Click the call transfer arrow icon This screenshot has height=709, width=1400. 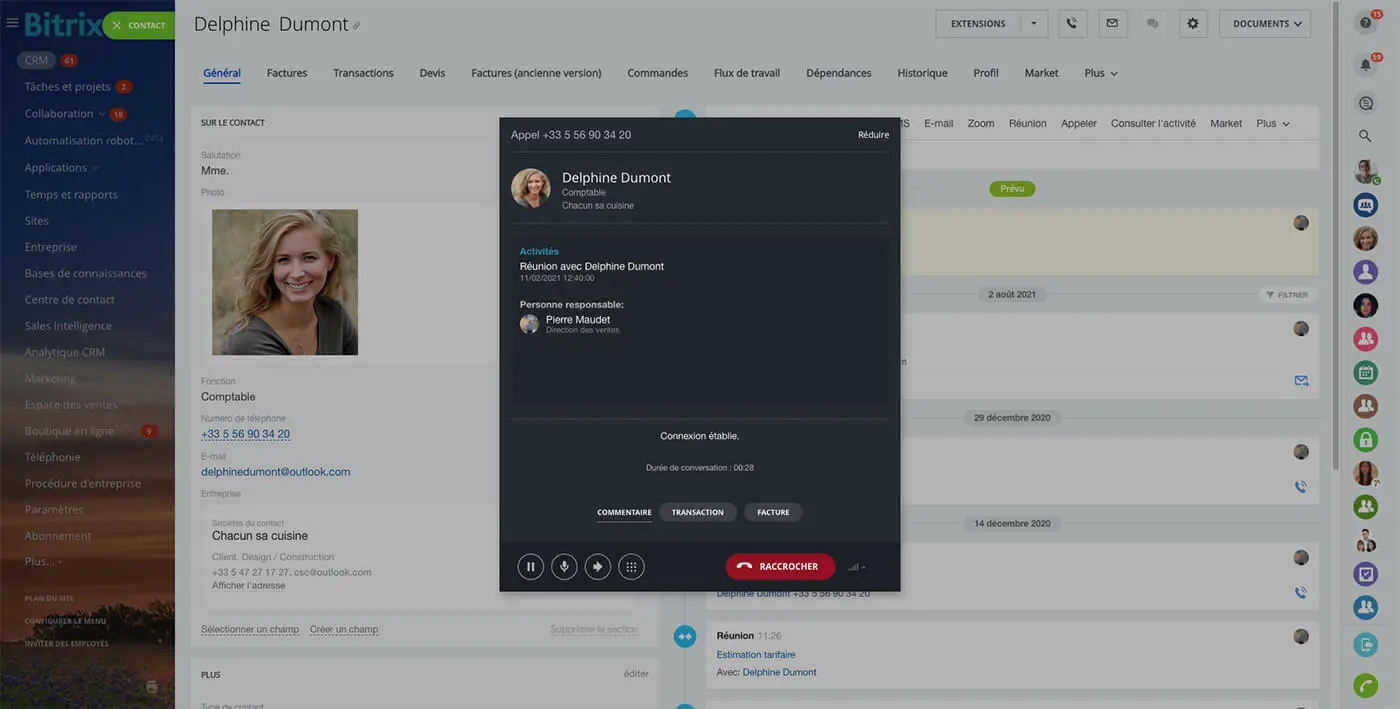597,567
